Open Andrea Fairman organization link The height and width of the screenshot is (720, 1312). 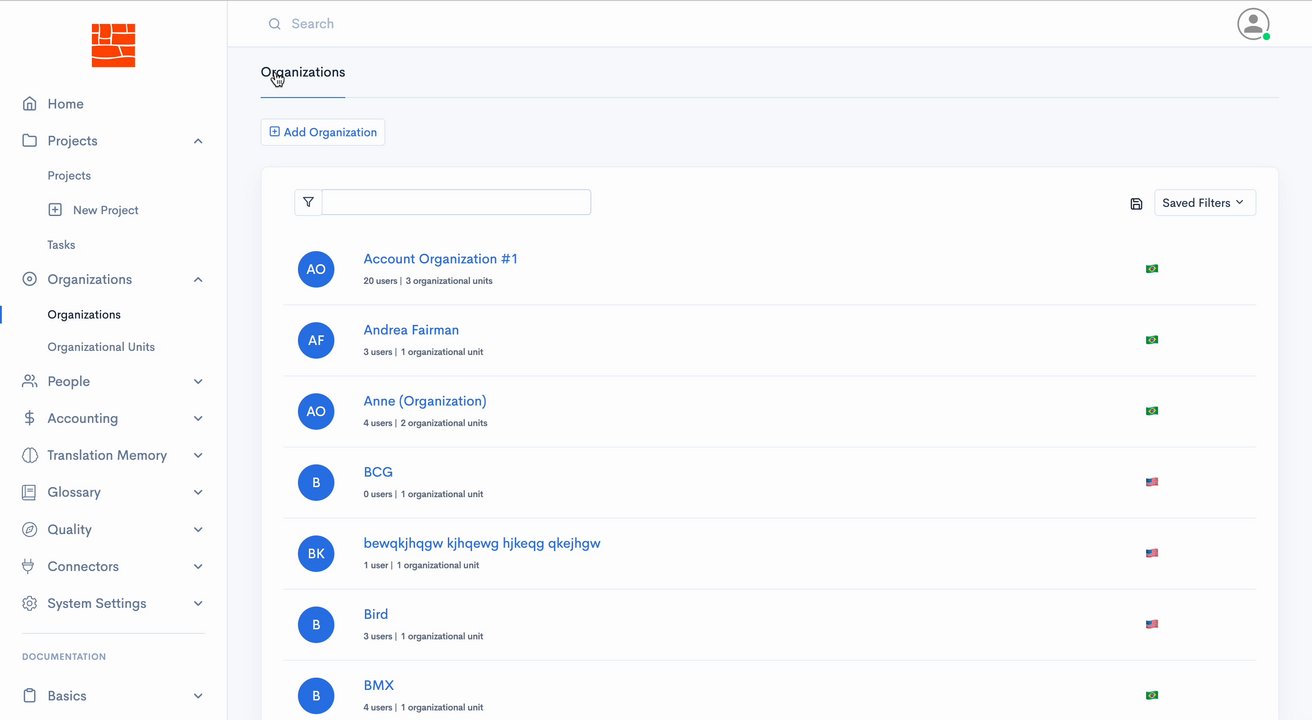point(411,330)
